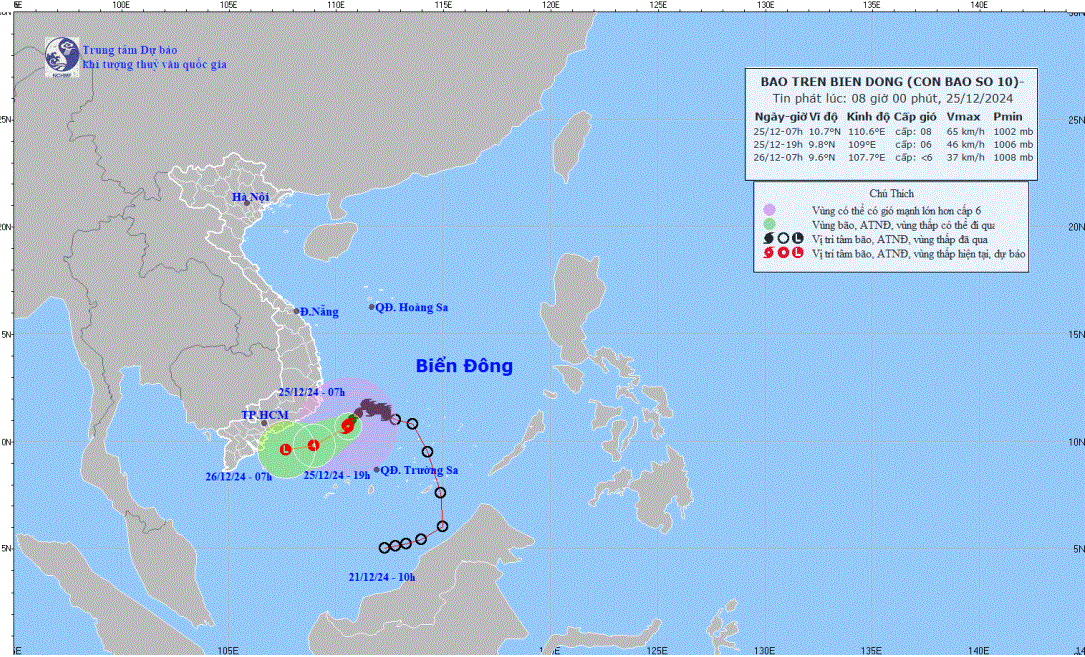Click the 'TP.HCM' map label
Screen dimensions: 1085x657
(264, 415)
